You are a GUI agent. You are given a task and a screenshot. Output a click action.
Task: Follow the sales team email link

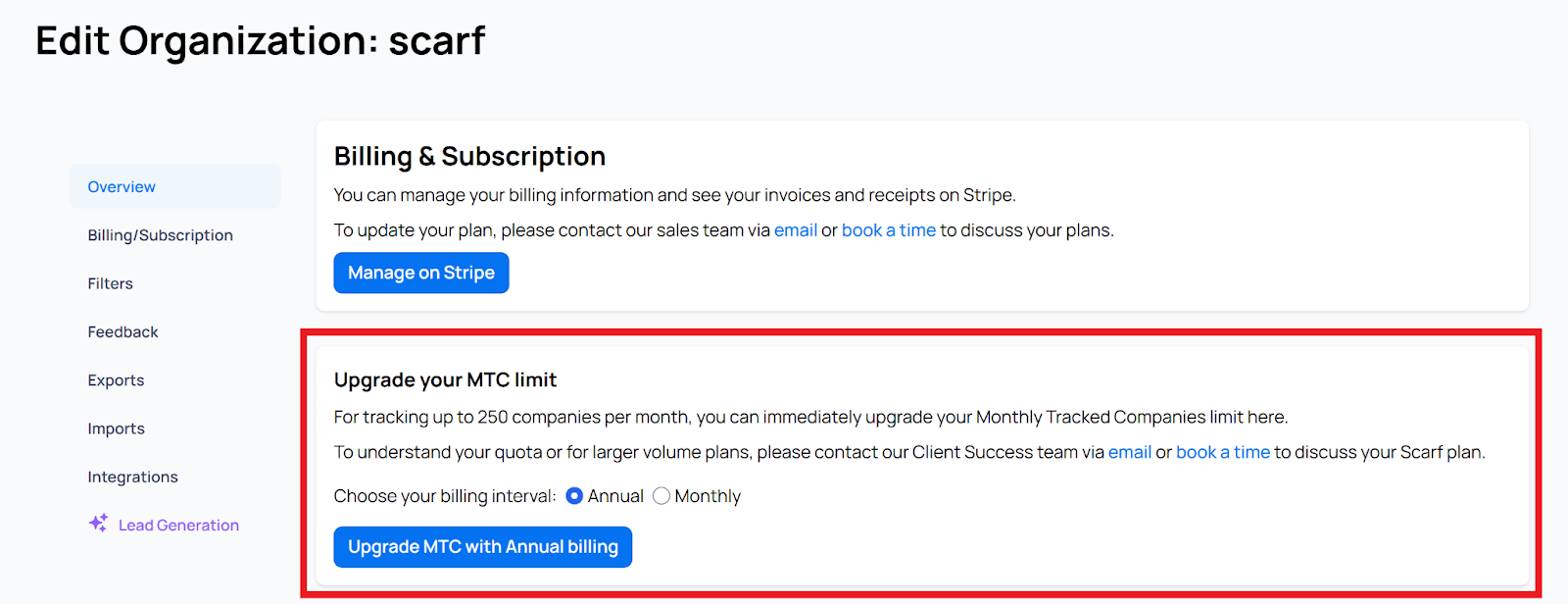795,230
